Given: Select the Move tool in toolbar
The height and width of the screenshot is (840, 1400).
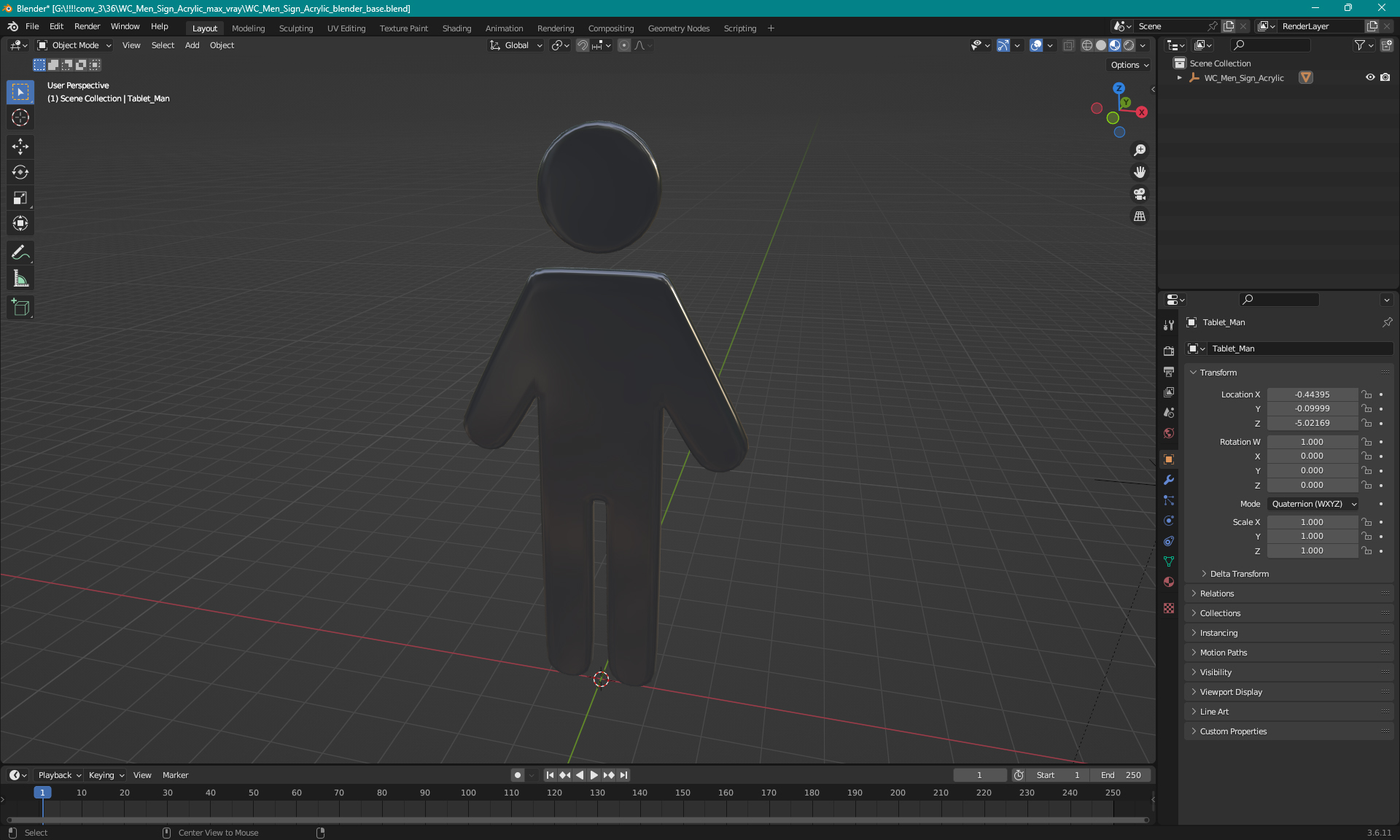Looking at the screenshot, I should 20,147.
